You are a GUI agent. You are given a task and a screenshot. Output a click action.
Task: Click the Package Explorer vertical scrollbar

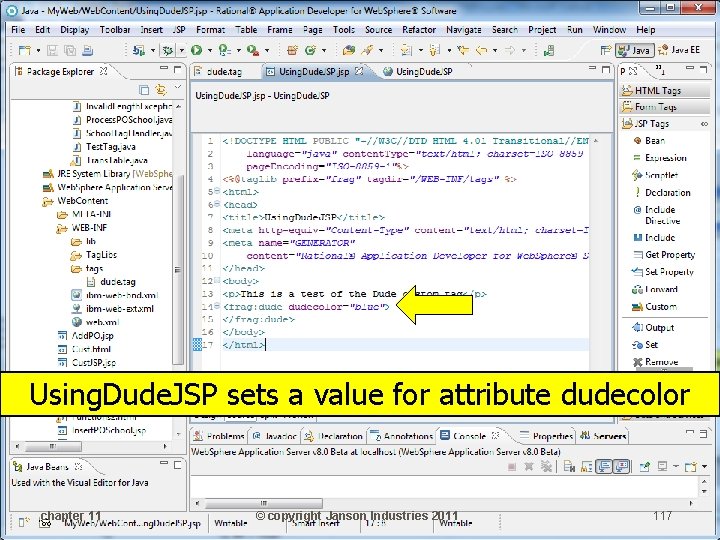178,271
